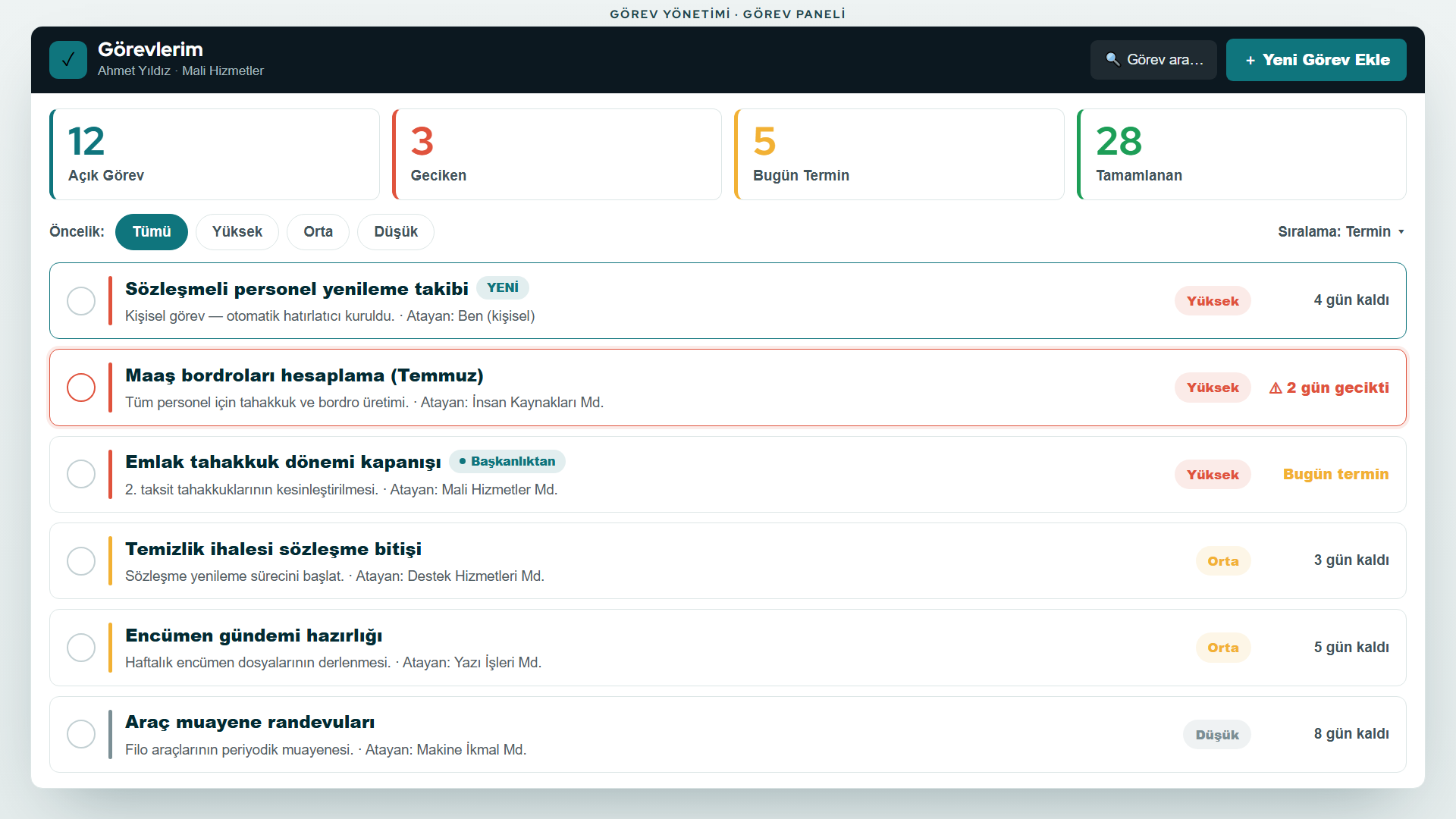The width and height of the screenshot is (1456, 819).
Task: Complete the Temizlik ihalesi sözleşme bitişi task
Action: click(81, 561)
